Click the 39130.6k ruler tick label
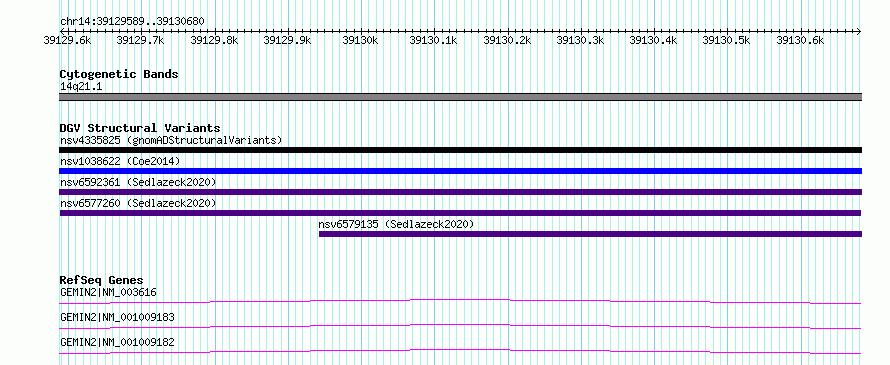 pos(800,40)
